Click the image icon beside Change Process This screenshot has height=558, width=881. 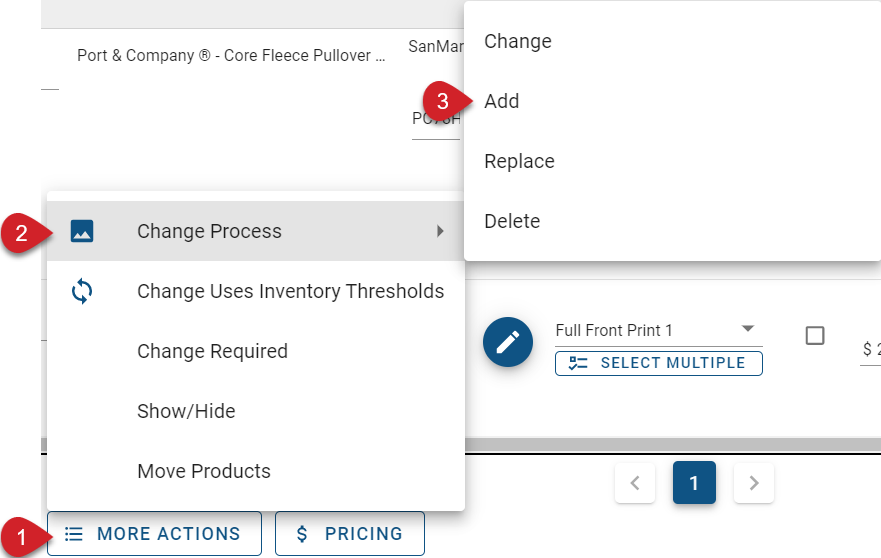coord(82,231)
